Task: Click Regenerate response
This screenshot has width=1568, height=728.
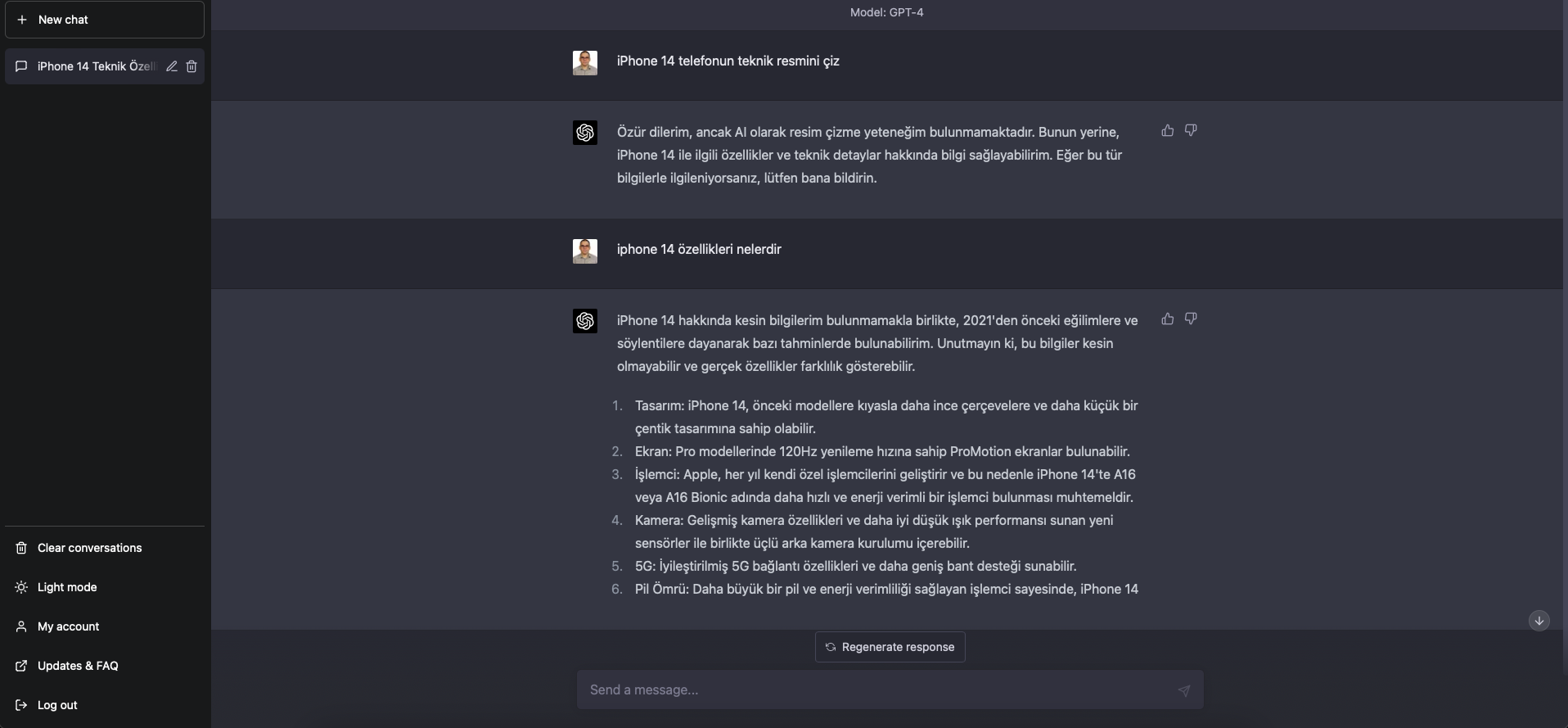Action: [x=890, y=647]
